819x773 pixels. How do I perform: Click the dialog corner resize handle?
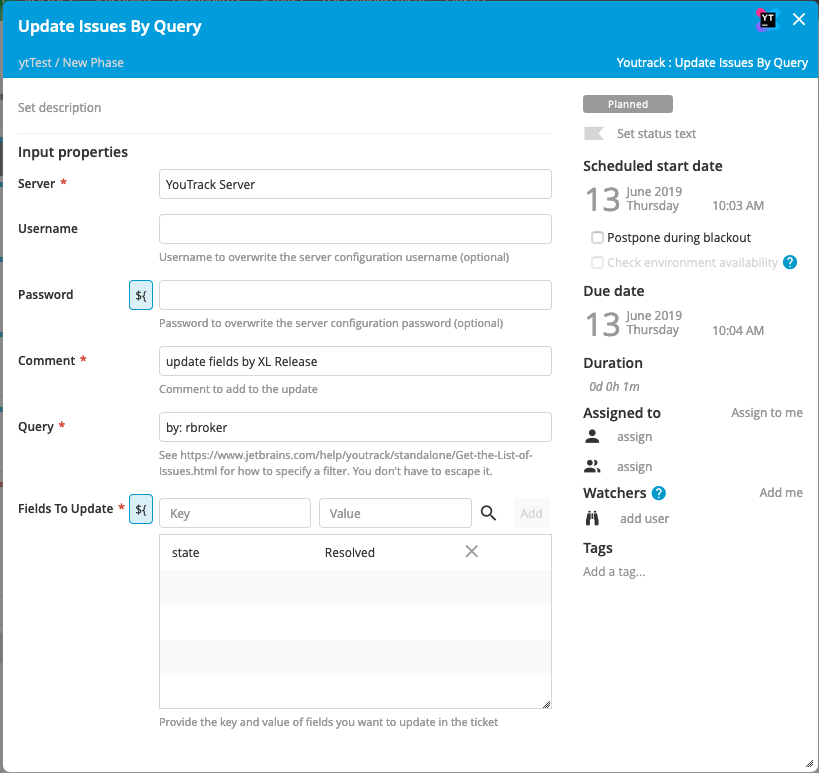(x=809, y=764)
